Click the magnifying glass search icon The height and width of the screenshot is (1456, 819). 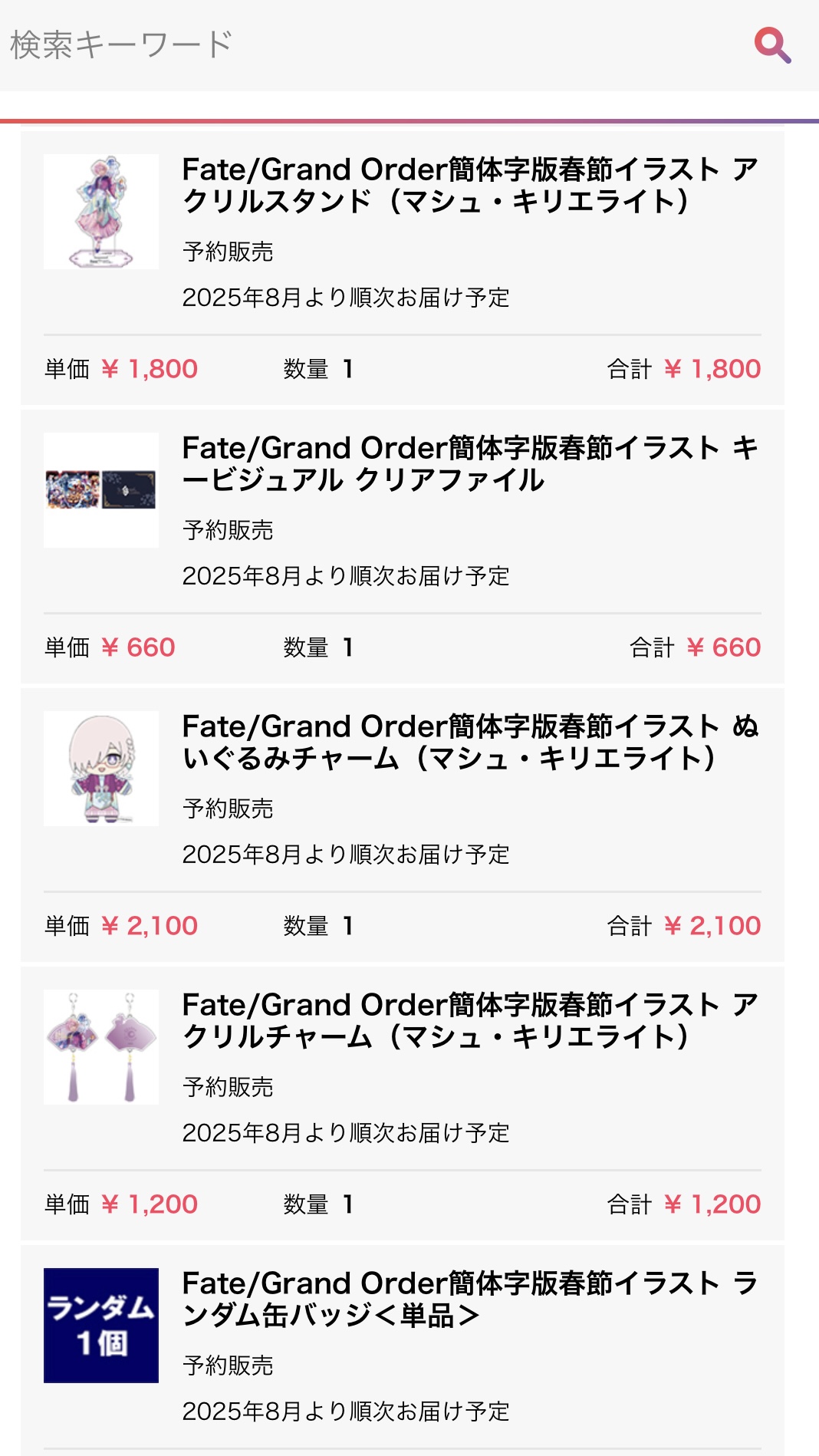[772, 45]
